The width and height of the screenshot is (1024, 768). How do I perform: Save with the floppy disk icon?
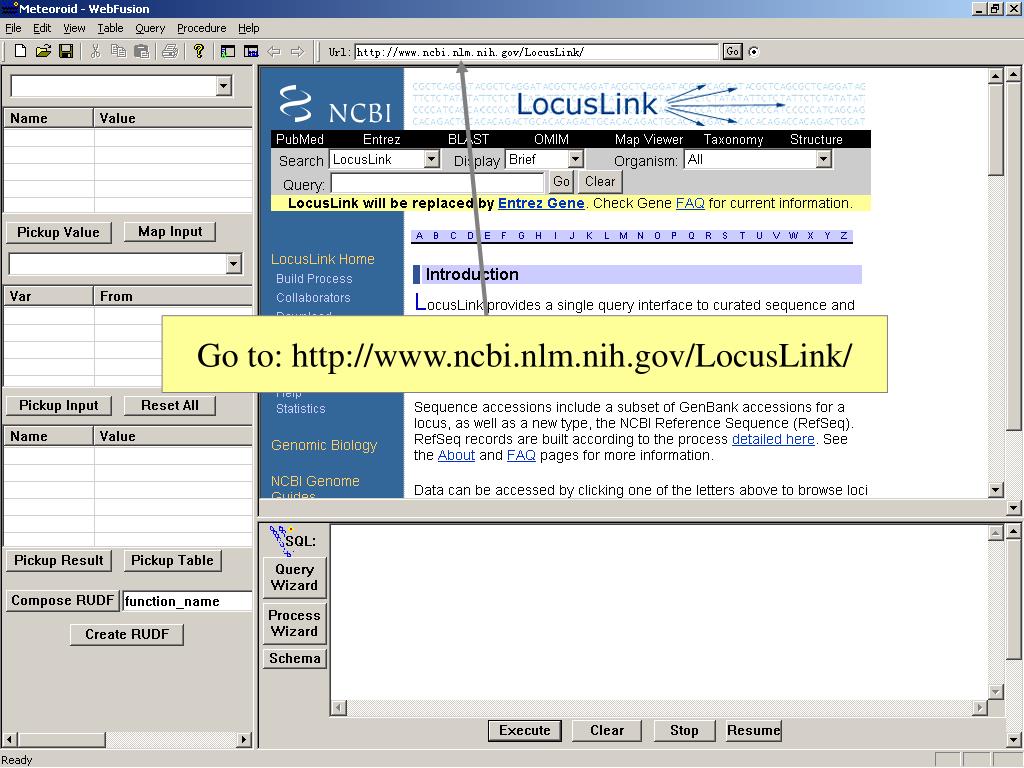[66, 51]
